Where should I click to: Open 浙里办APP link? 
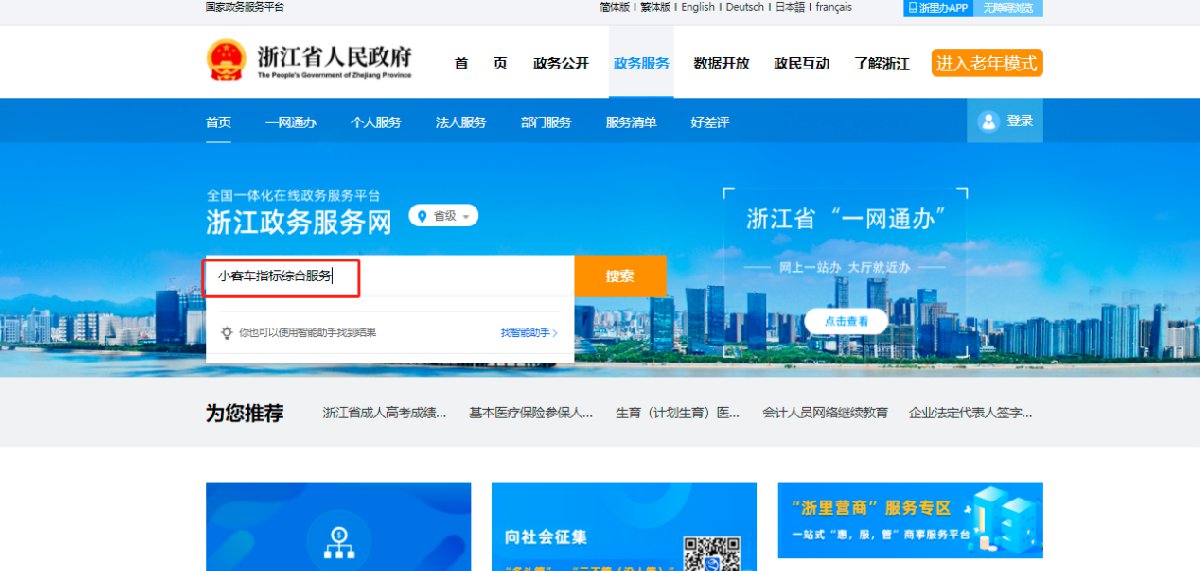pos(938,8)
